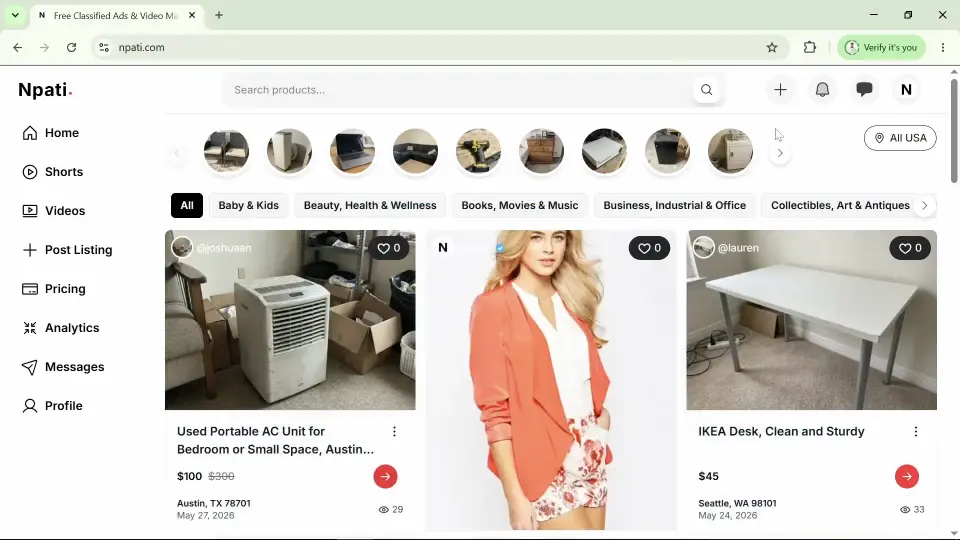Image resolution: width=960 pixels, height=540 pixels.
Task: Click red arrow on AC Unit listing
Action: click(x=385, y=476)
